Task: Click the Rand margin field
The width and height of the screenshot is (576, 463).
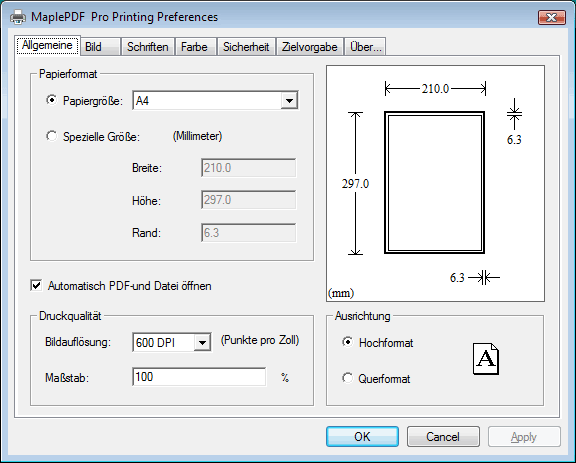Action: pos(248,233)
